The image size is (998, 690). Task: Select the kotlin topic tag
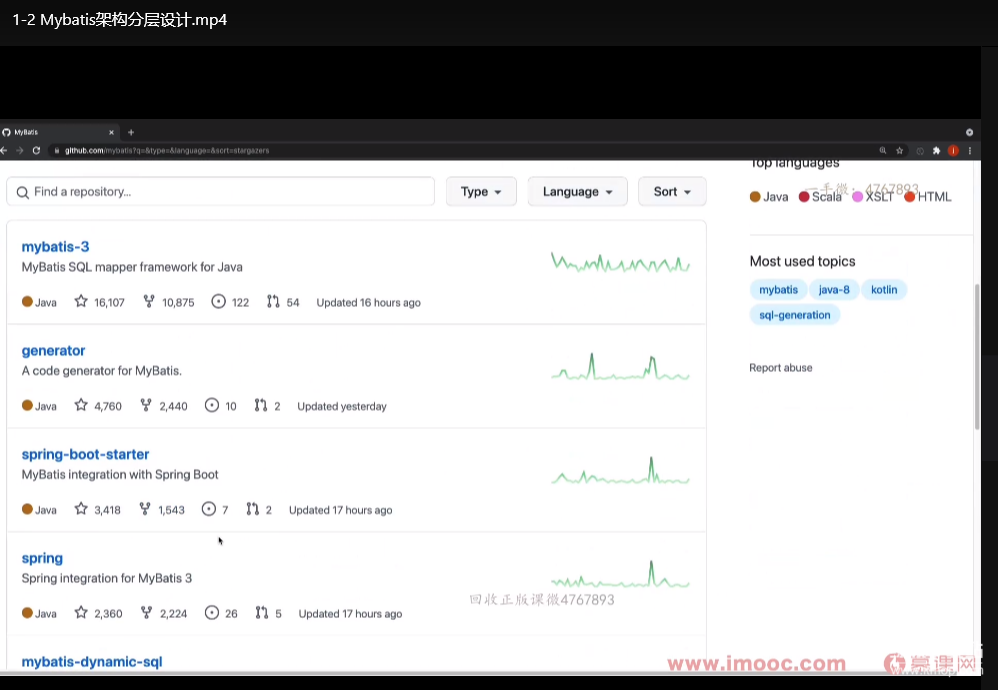(884, 290)
